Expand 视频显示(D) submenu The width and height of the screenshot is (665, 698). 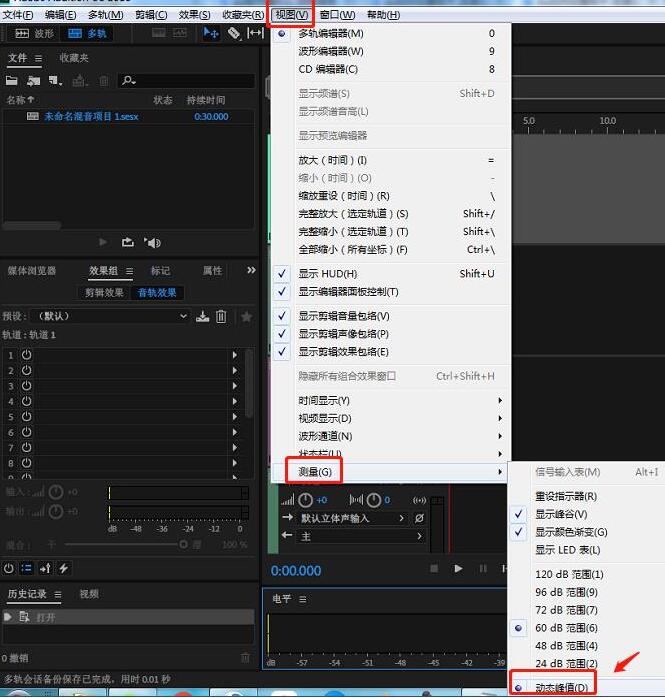392,418
